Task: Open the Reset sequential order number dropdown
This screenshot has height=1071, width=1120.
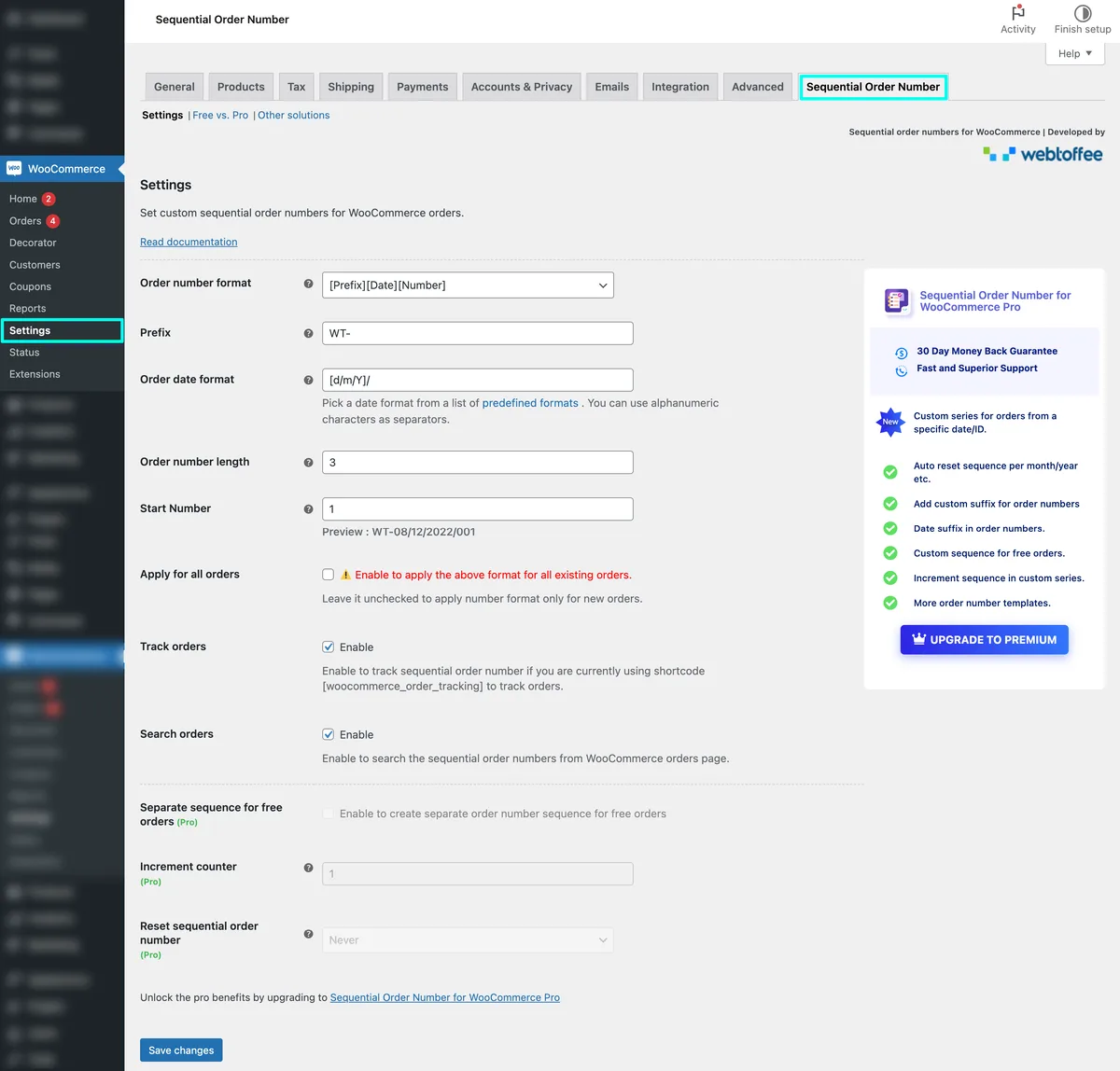Action: (468, 940)
